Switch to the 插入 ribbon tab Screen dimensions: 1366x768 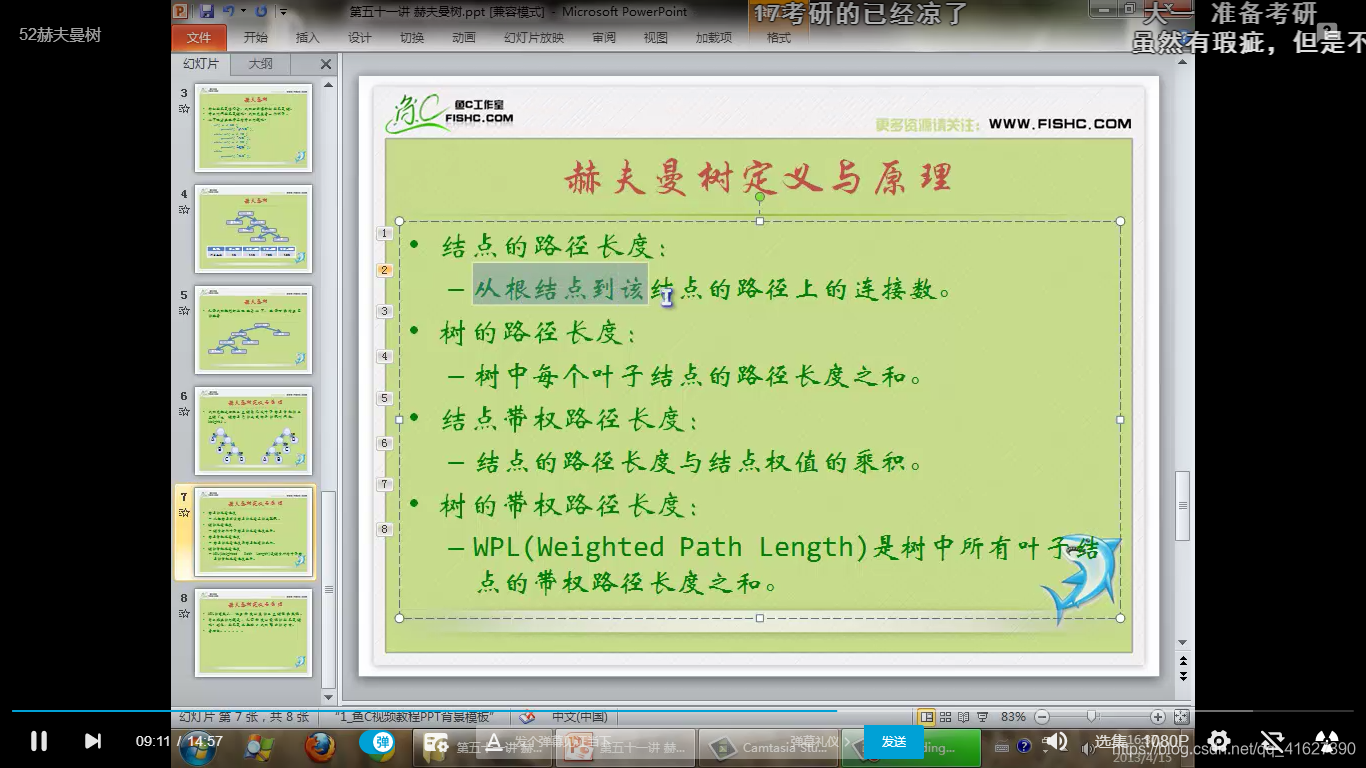pos(308,37)
